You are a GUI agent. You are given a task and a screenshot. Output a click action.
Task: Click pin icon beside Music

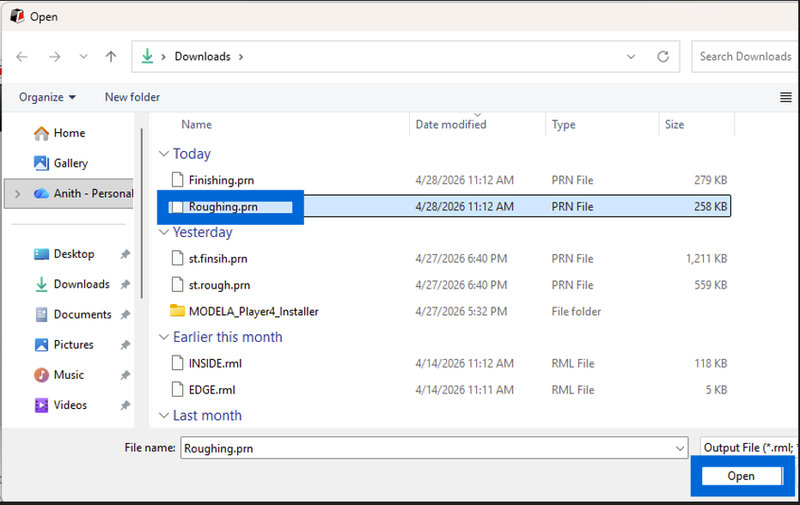tap(125, 375)
